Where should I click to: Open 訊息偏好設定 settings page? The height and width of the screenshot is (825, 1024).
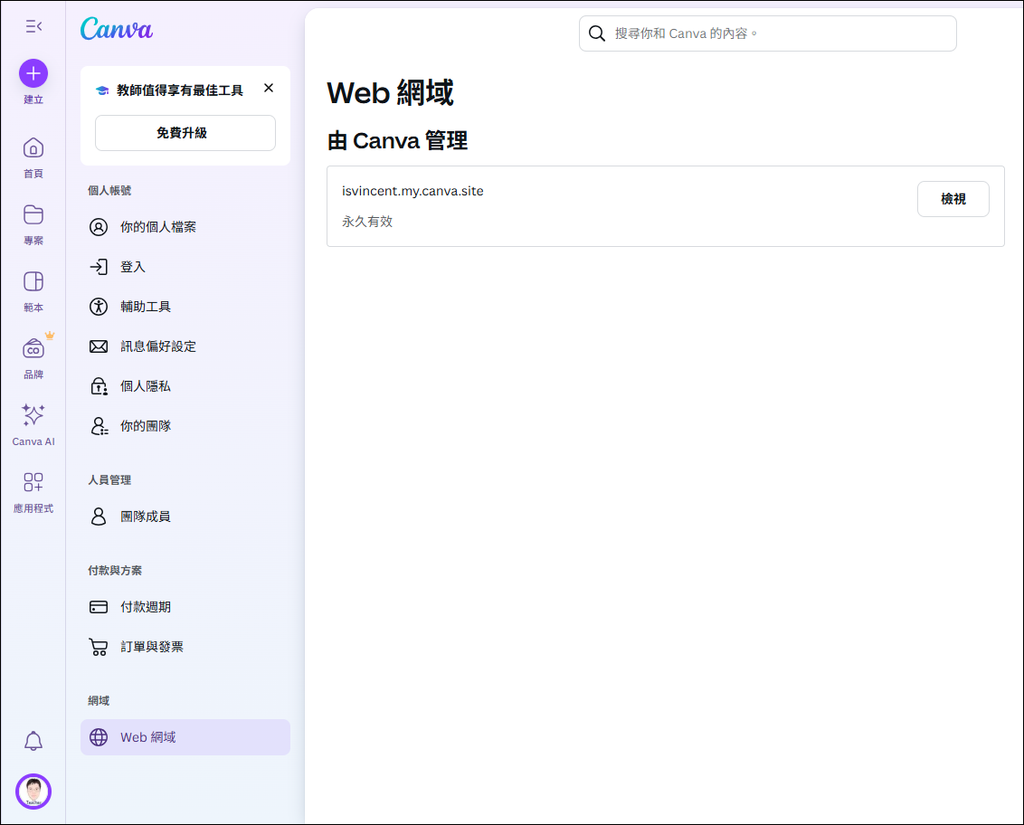point(185,346)
